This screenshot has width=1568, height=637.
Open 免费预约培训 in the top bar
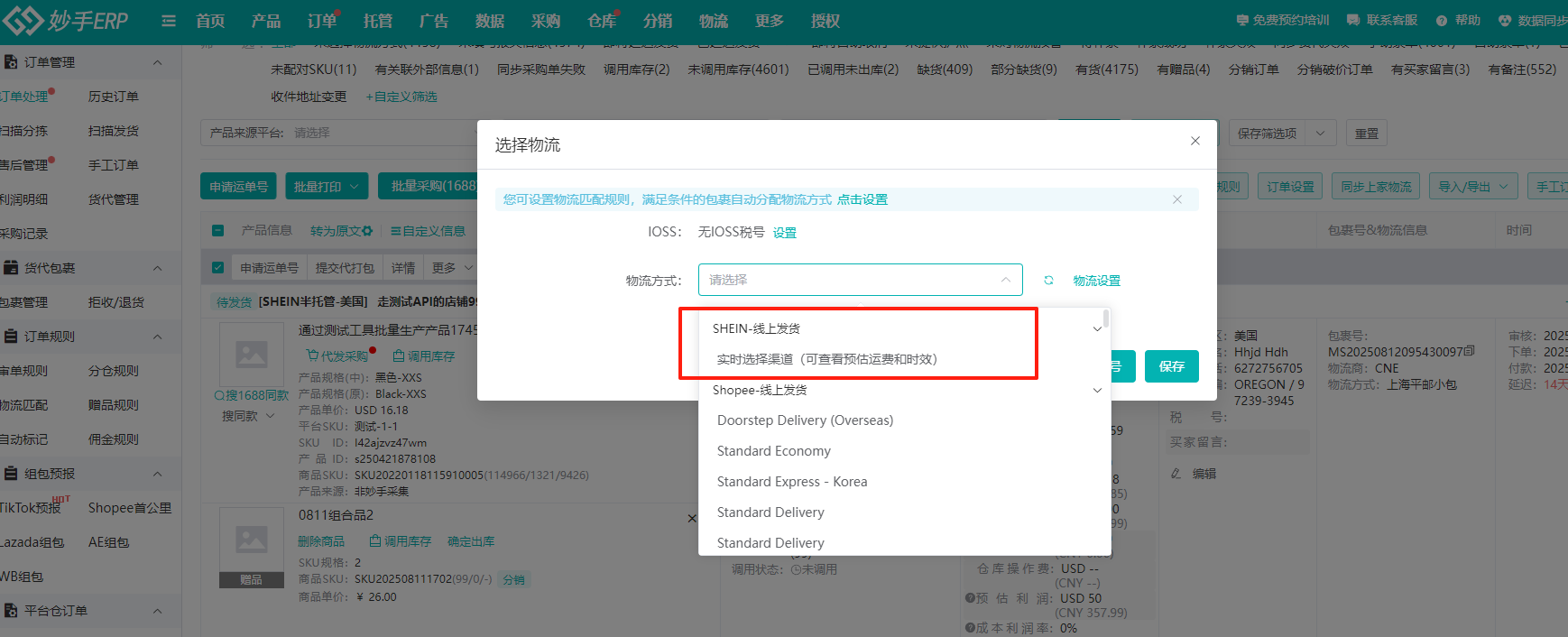[1282, 20]
